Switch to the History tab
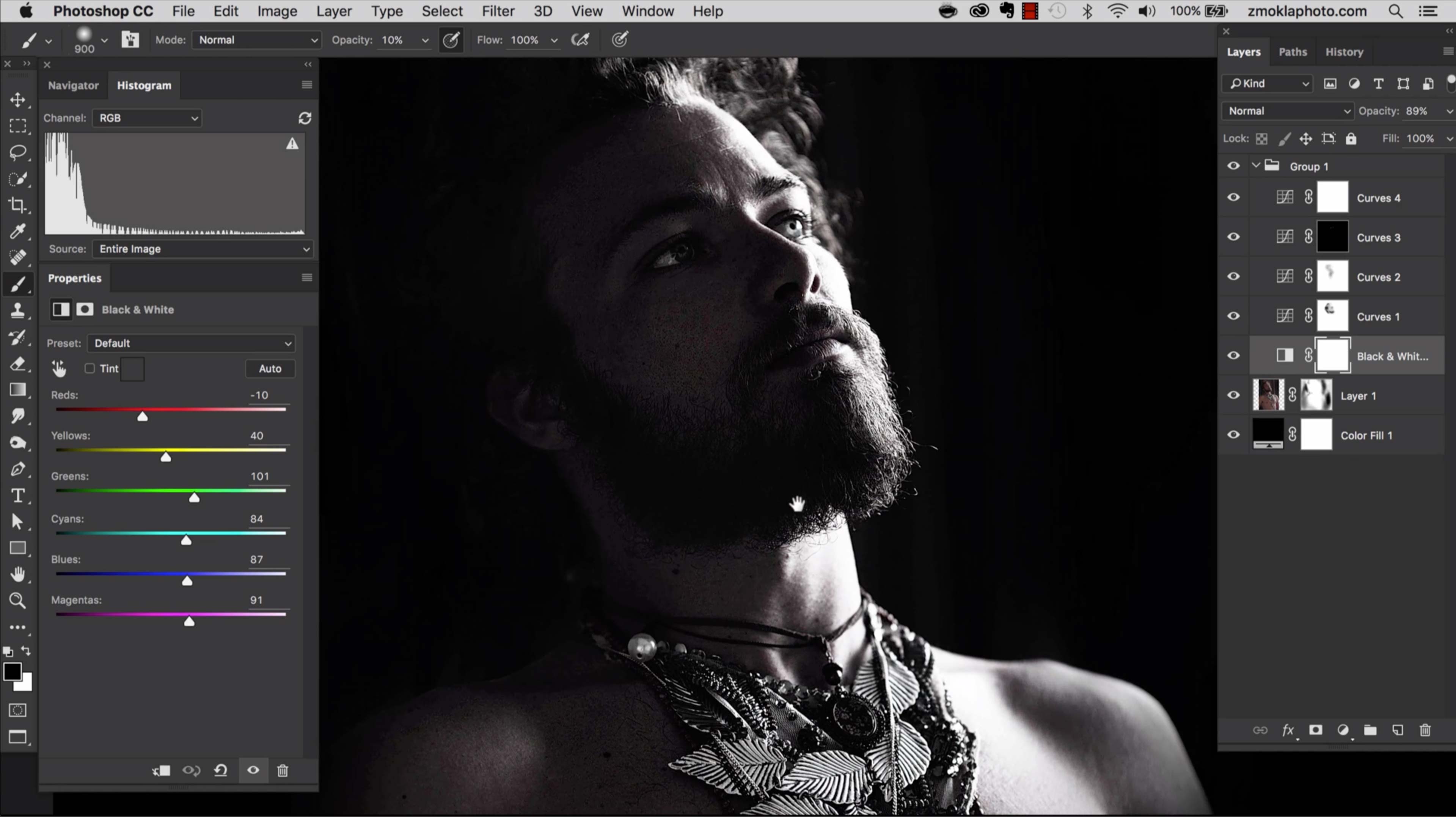The image size is (1456, 817). tap(1344, 52)
